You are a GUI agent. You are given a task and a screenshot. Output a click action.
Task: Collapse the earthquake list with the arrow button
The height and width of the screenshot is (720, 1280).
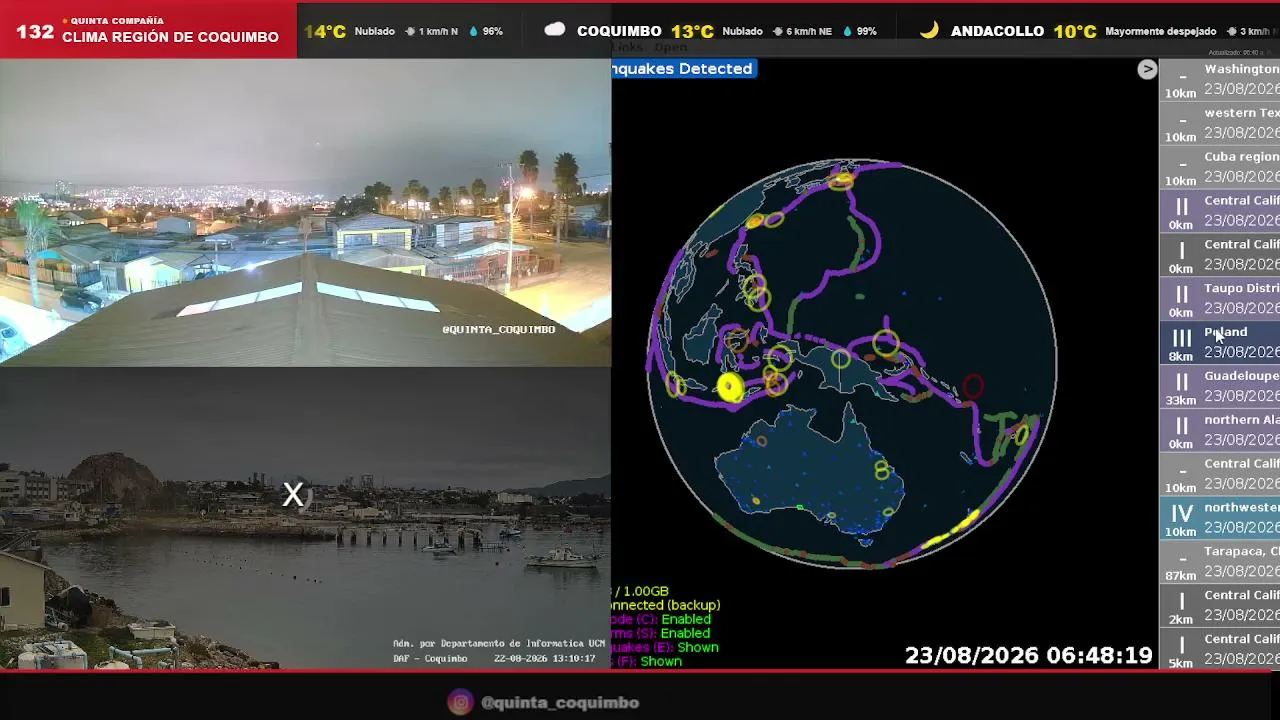pos(1147,69)
